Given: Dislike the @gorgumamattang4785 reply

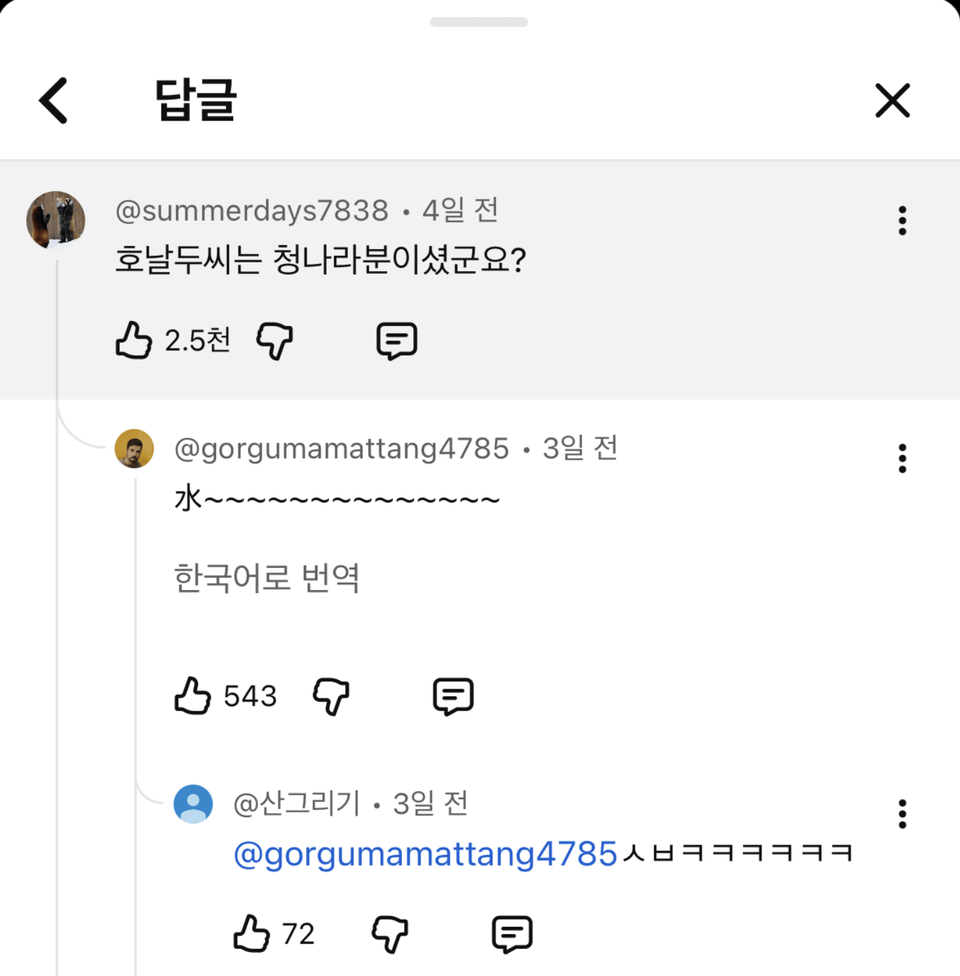Looking at the screenshot, I should (332, 696).
